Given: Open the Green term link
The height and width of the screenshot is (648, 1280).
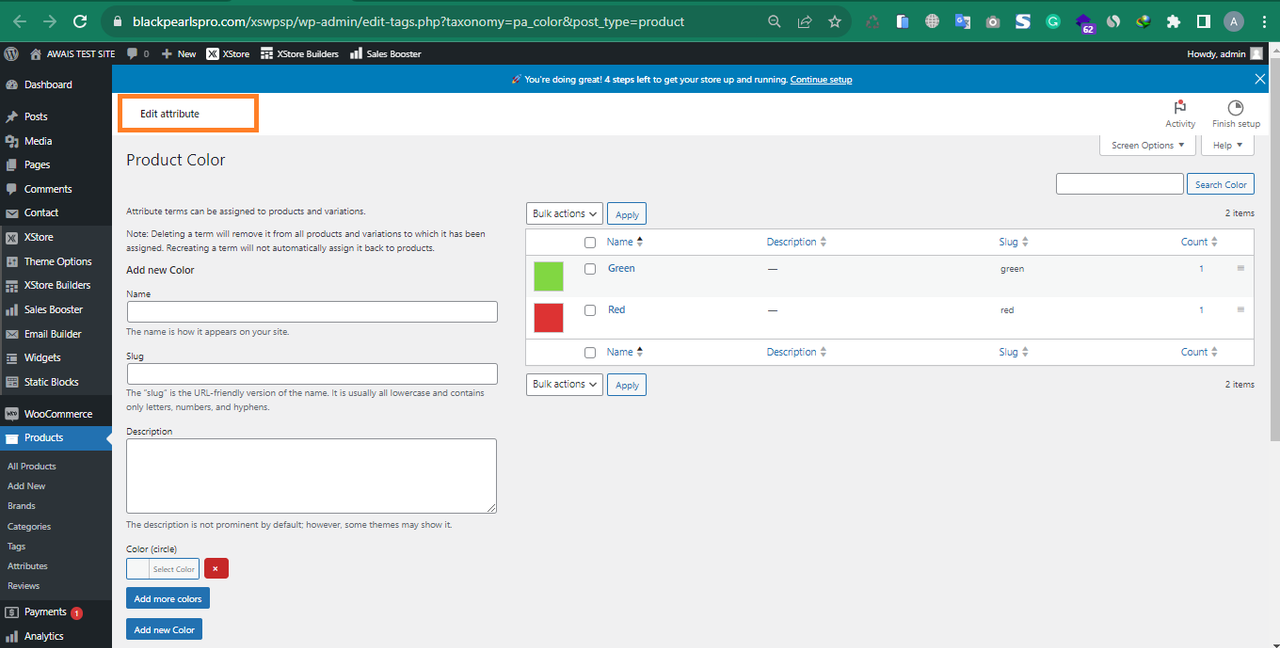Looking at the screenshot, I should tap(621, 268).
